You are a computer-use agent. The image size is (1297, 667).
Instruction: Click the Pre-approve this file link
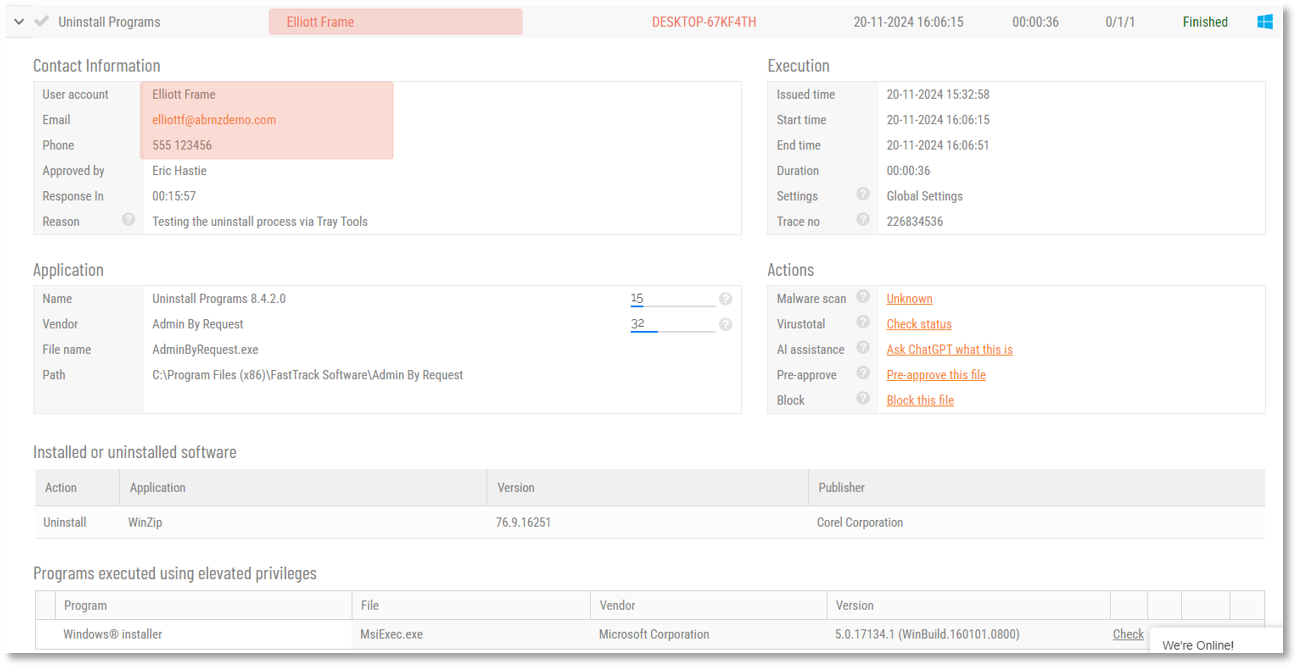coord(936,375)
